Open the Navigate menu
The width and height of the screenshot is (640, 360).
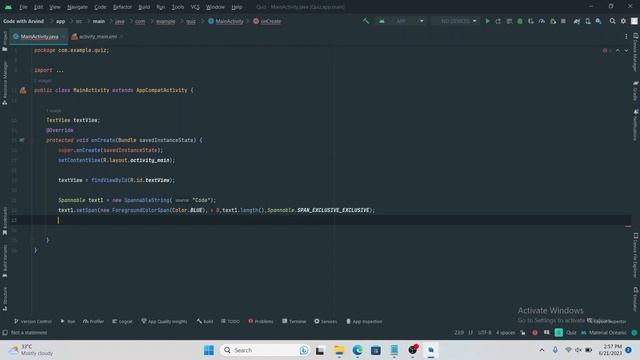77,7
